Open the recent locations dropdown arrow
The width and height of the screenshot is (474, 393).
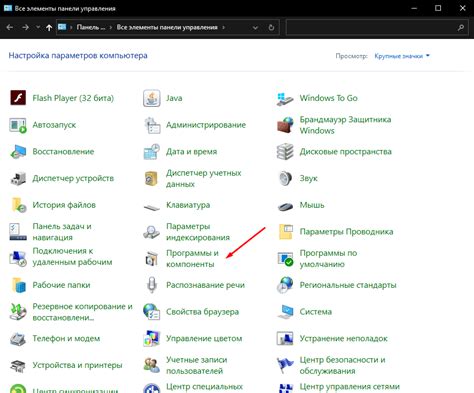coord(38,27)
